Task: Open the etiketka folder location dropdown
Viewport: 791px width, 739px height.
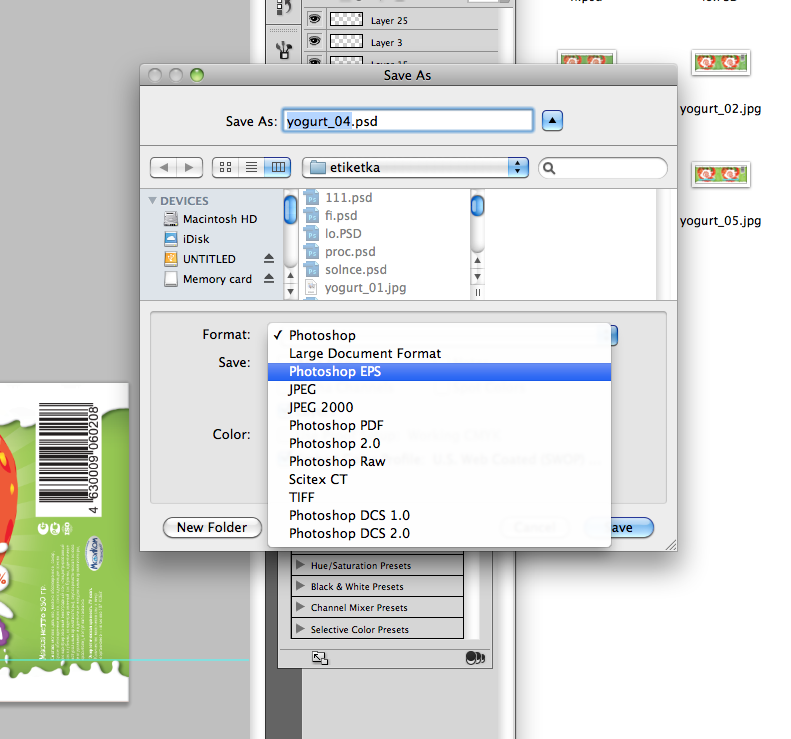Action: point(415,167)
